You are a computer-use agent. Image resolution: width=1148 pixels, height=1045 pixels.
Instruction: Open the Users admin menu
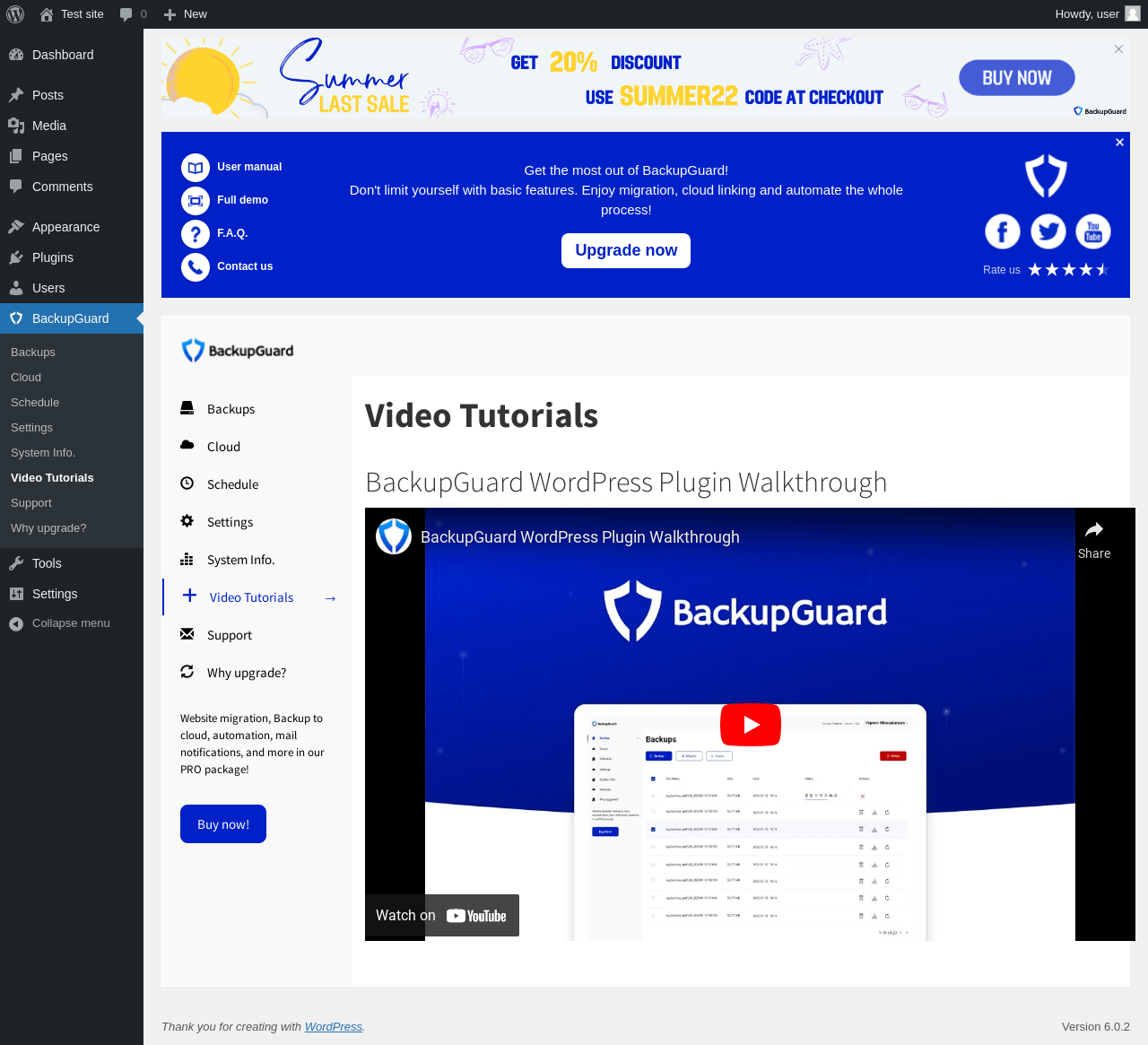click(72, 288)
